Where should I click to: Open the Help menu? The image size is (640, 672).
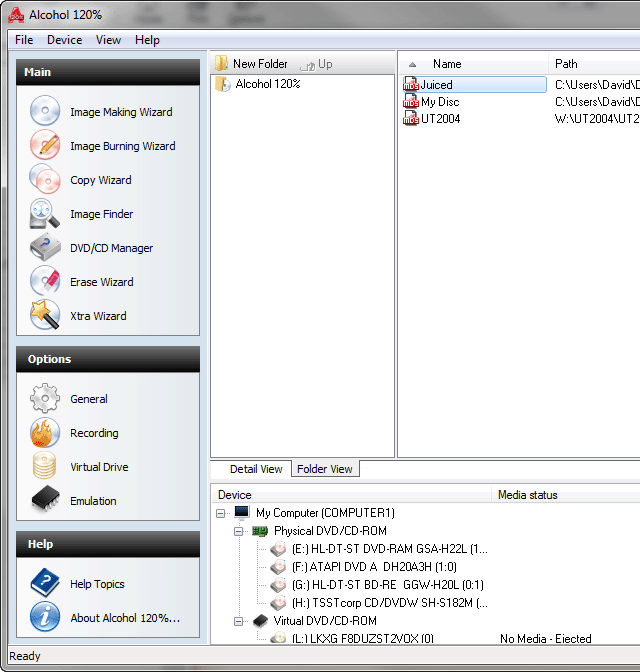pos(147,40)
